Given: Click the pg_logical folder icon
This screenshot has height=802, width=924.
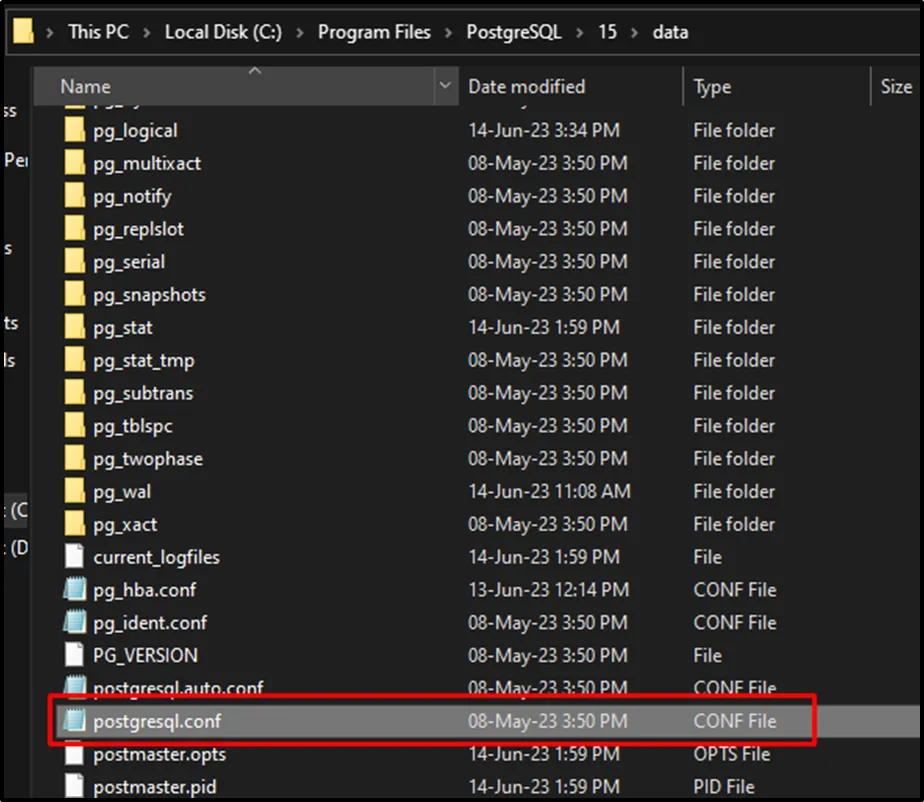Looking at the screenshot, I should click(x=75, y=131).
